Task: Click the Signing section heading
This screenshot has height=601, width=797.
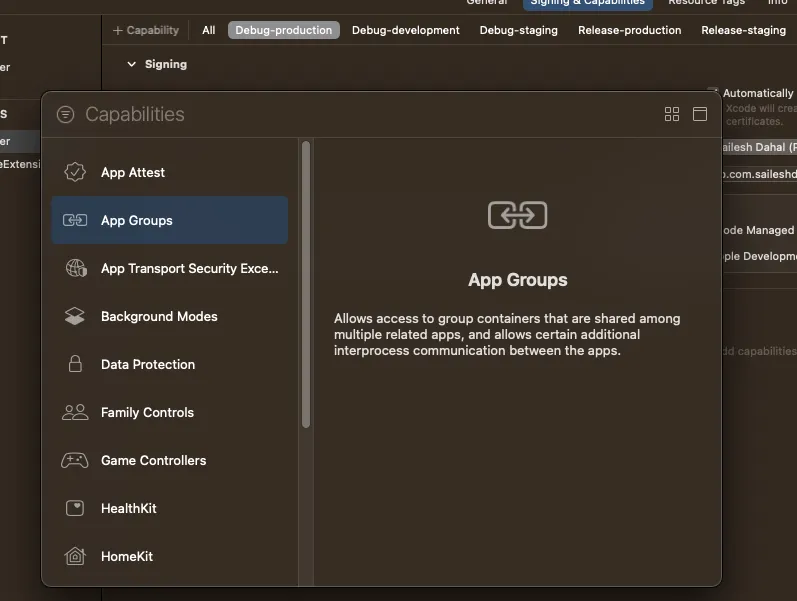Action: click(x=166, y=64)
